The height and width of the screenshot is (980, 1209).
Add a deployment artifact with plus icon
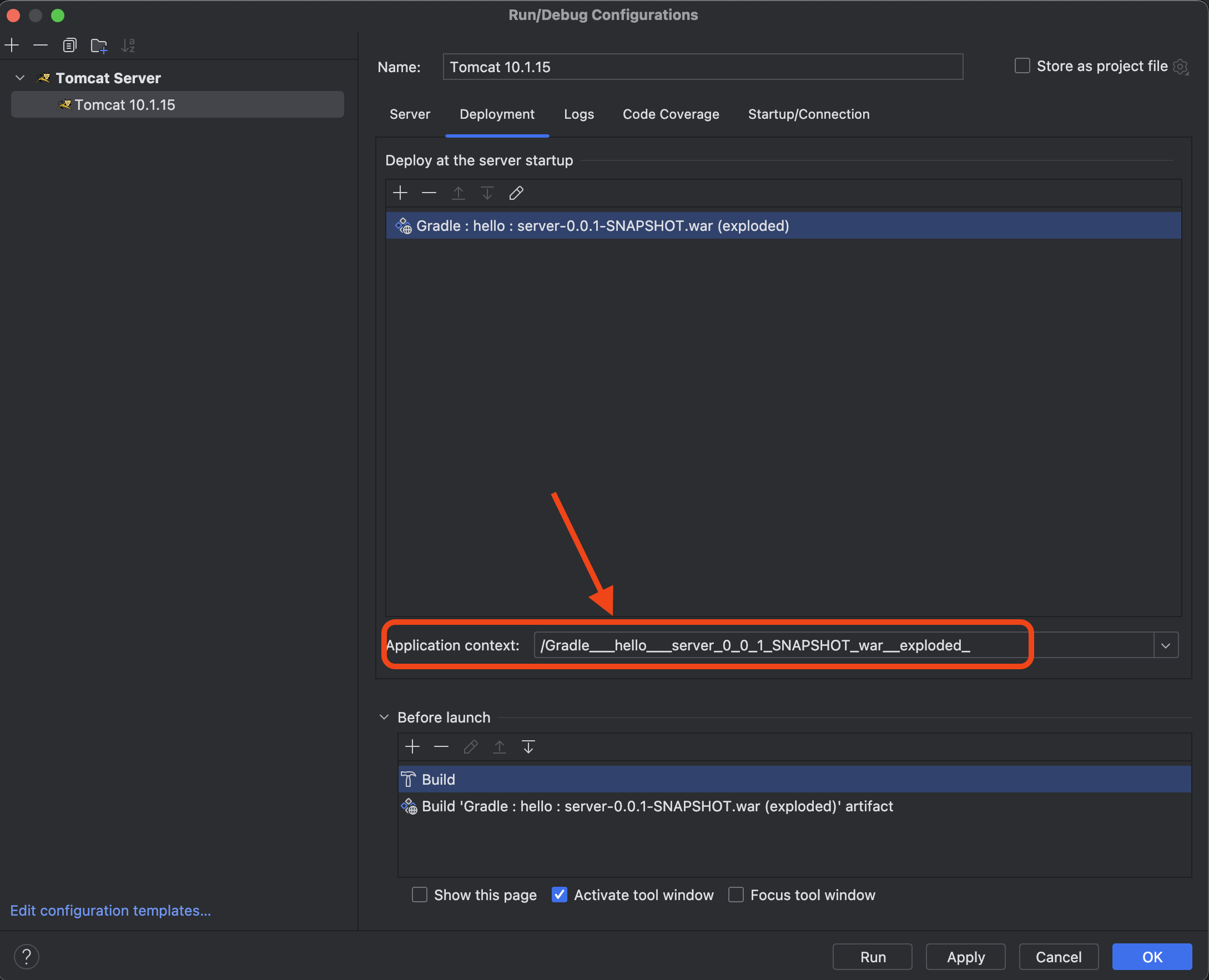click(400, 193)
